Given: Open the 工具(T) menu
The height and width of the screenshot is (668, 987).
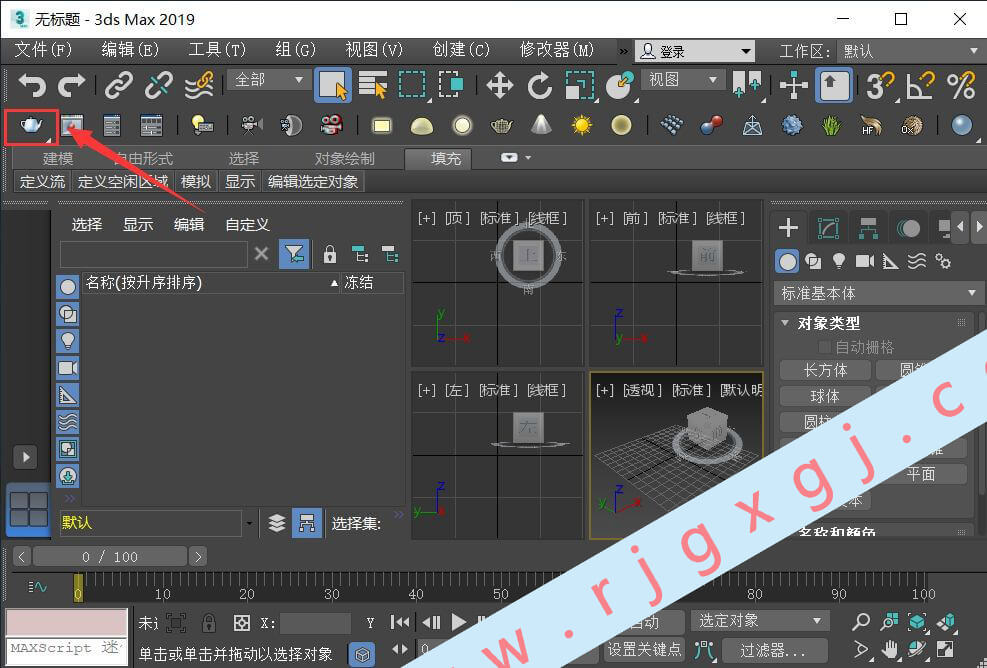Looking at the screenshot, I should point(217,50).
